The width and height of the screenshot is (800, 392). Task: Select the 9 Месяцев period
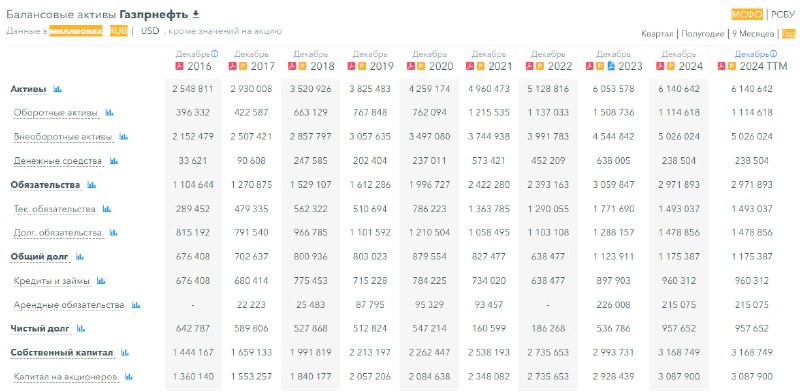click(753, 34)
